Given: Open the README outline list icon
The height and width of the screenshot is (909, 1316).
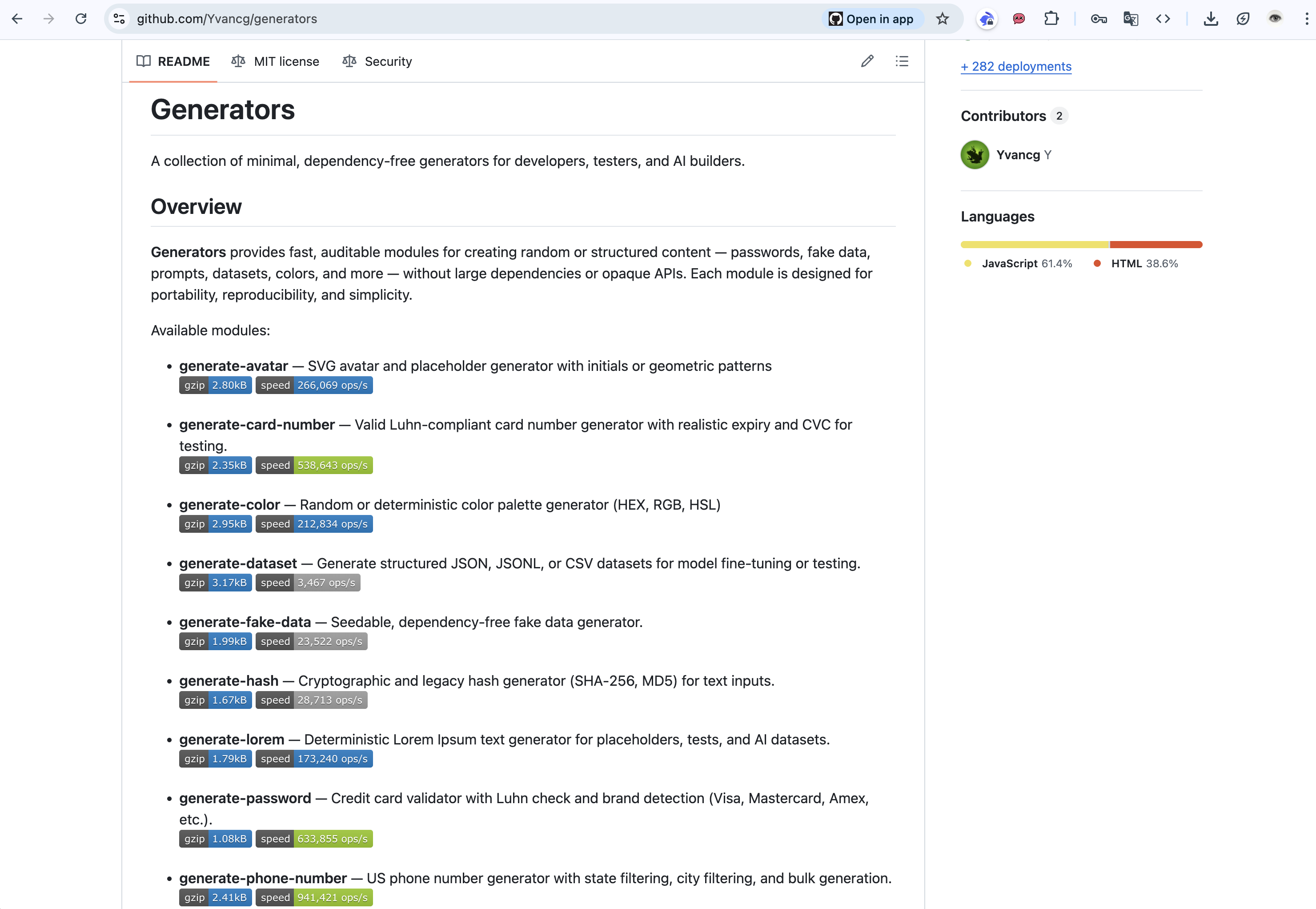Looking at the screenshot, I should click(902, 61).
